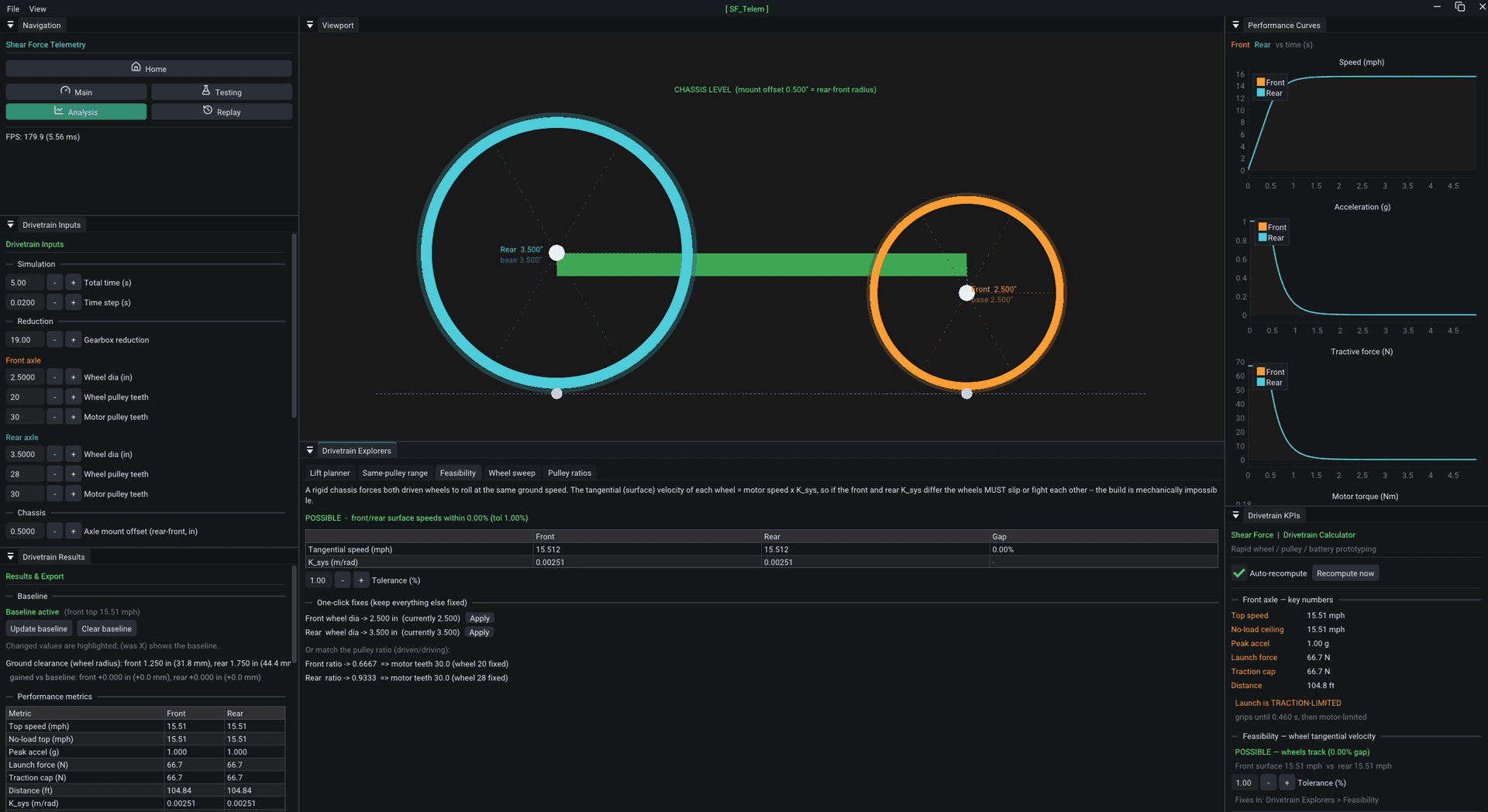
Task: Apply the Rear wheel dia fix
Action: 479,632
